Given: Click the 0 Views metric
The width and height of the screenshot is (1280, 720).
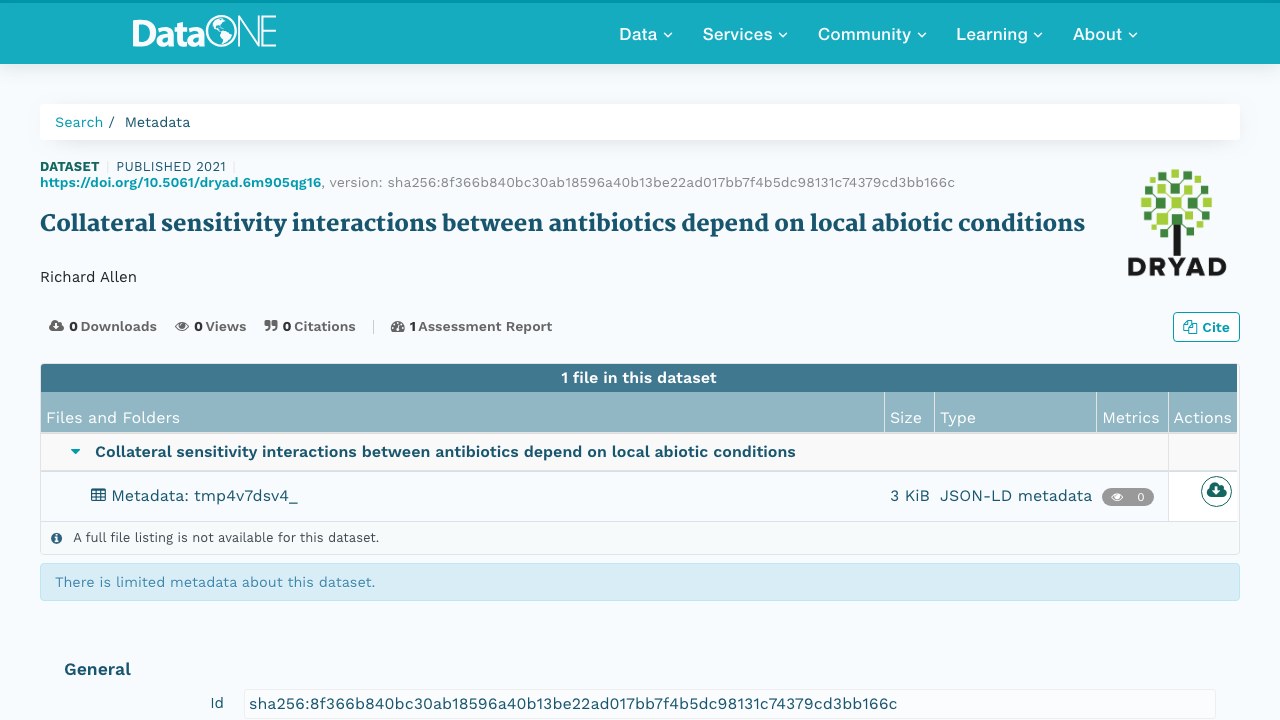Looking at the screenshot, I should click(x=210, y=326).
